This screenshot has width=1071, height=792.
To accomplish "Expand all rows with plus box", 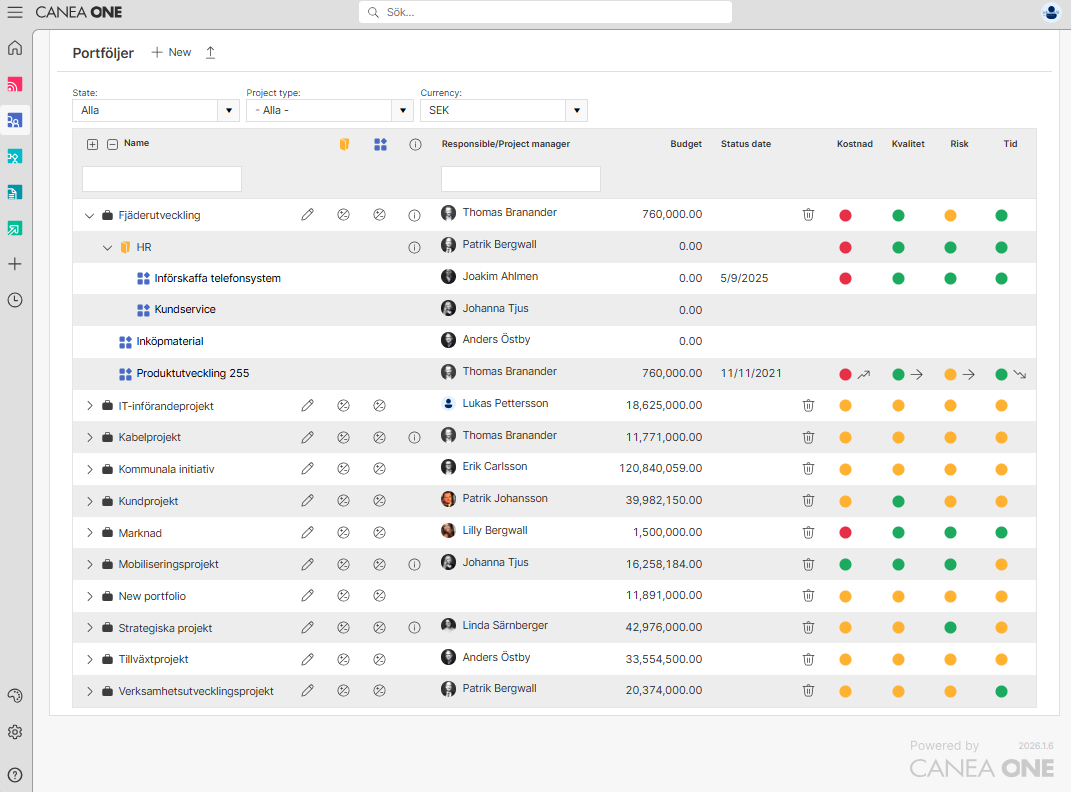I will coord(92,144).
